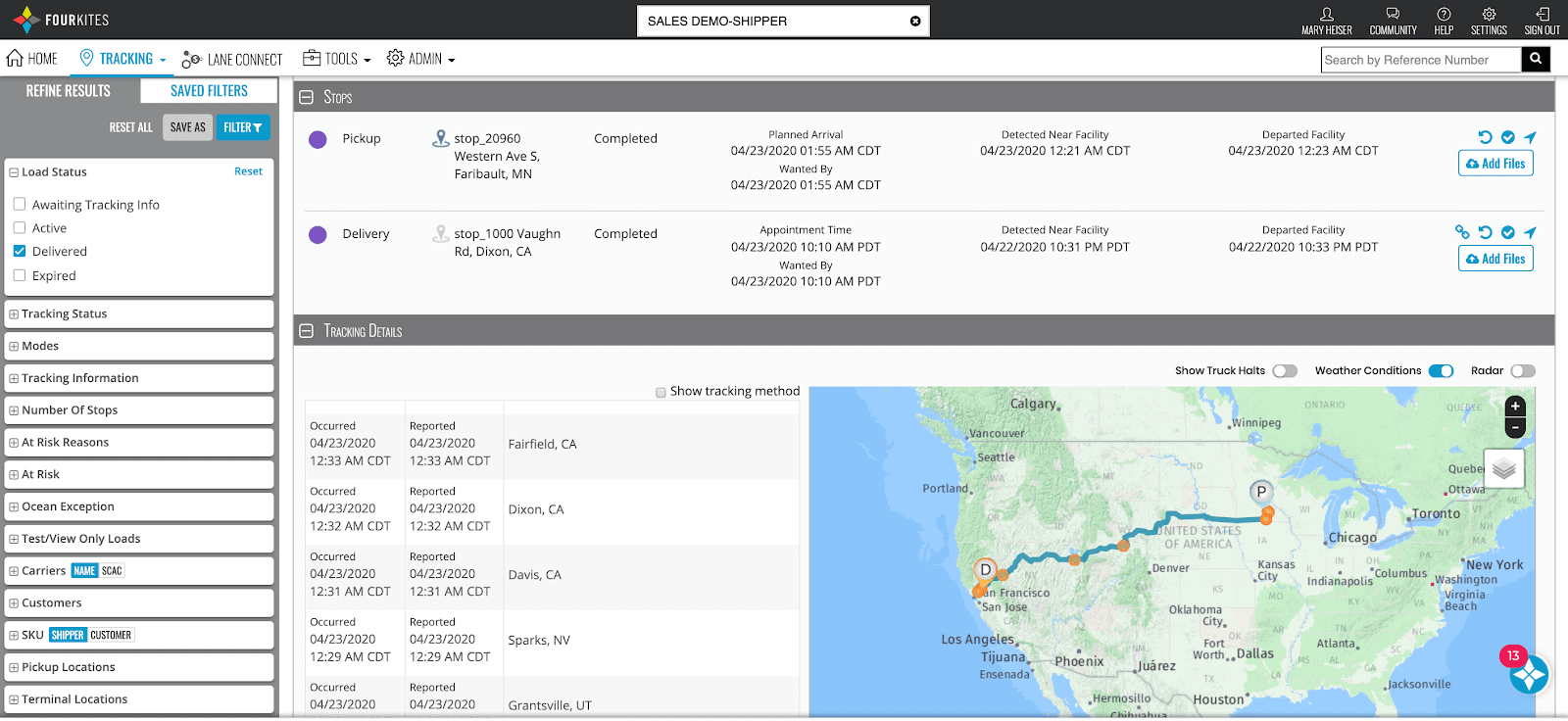Open Lane Connect
The image size is (1568, 721).
point(232,60)
